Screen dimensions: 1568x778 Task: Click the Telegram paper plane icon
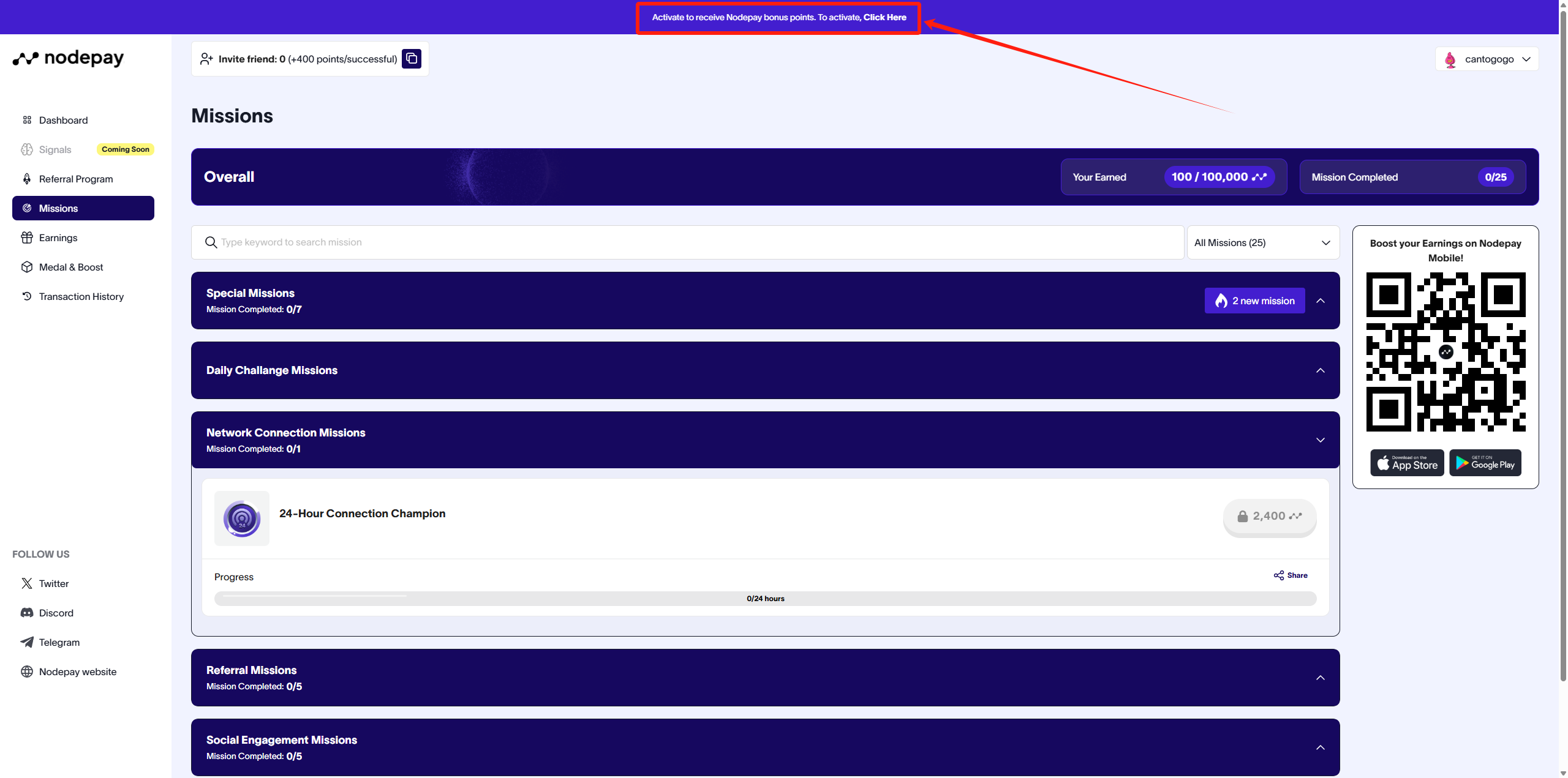pyautogui.click(x=27, y=642)
